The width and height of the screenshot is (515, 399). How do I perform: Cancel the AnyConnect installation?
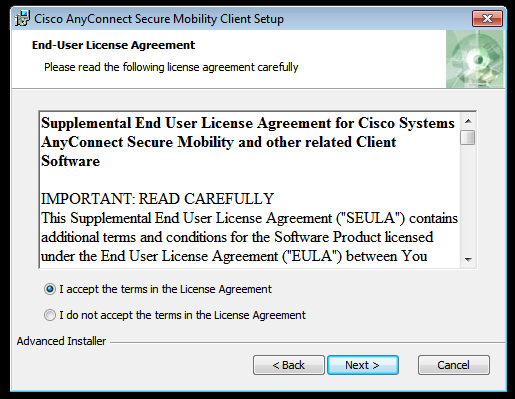pyautogui.click(x=454, y=365)
